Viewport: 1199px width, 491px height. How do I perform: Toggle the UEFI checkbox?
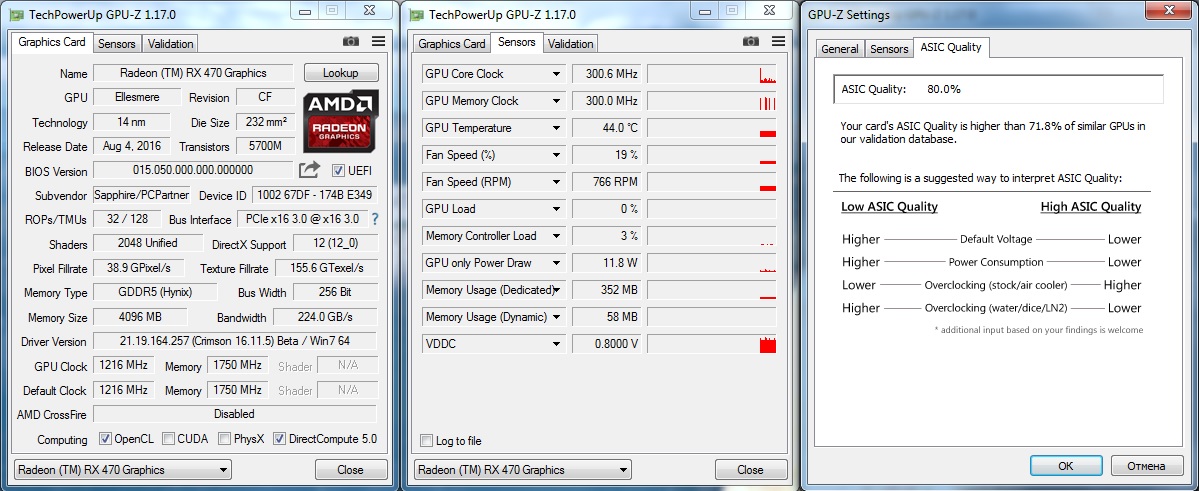coord(338,171)
